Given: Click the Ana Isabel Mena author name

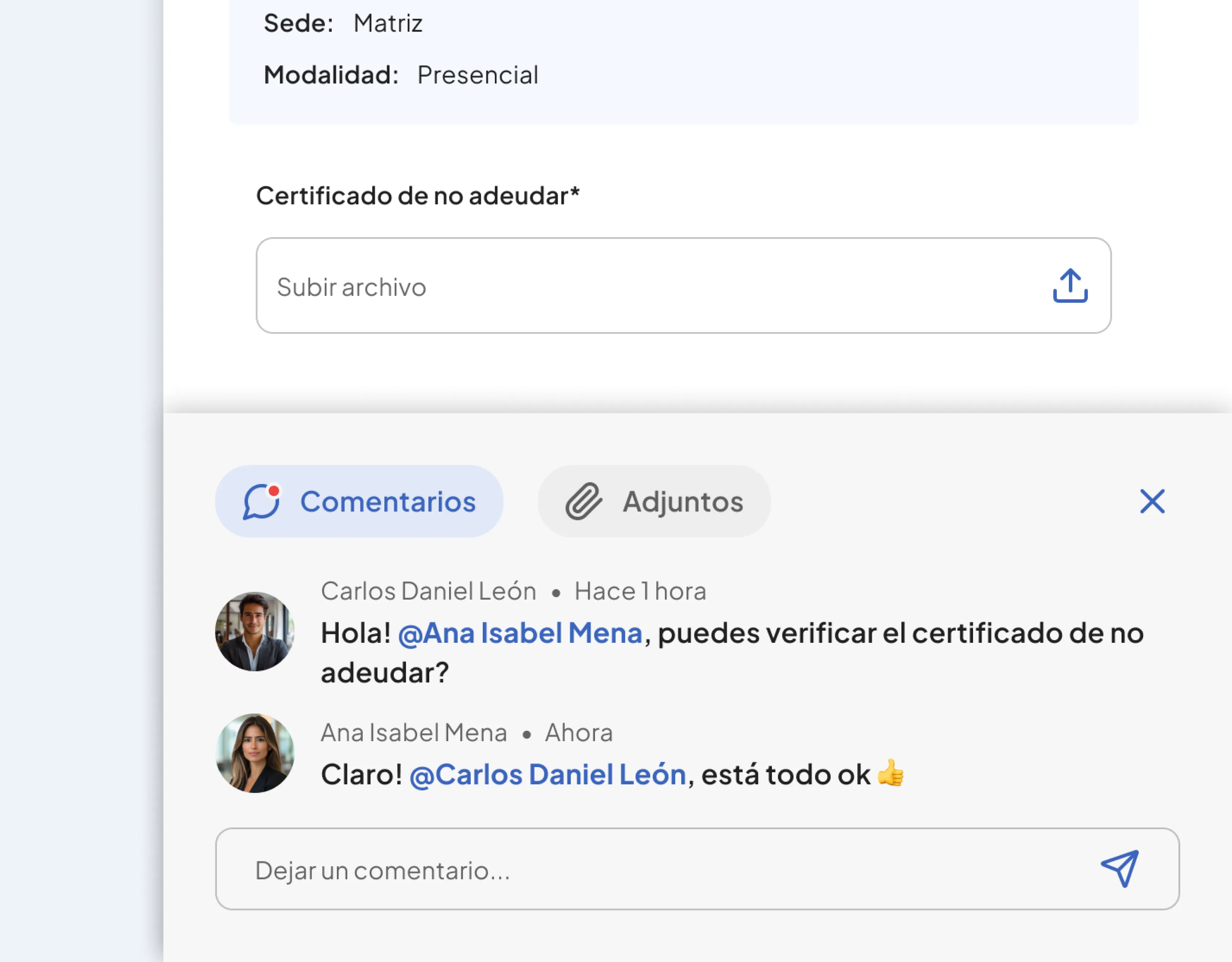Looking at the screenshot, I should pos(414,733).
